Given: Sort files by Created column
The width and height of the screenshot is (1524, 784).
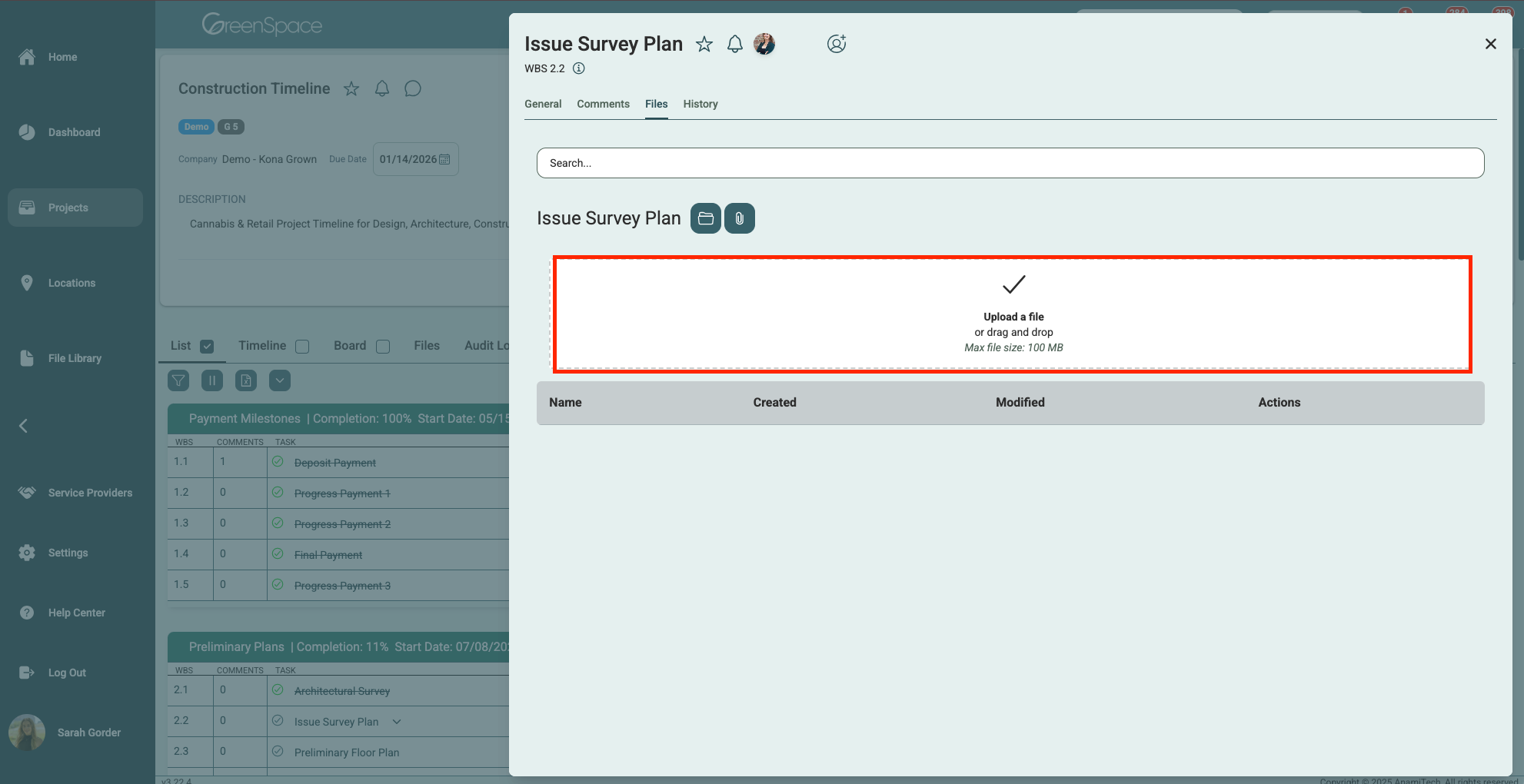Looking at the screenshot, I should (x=774, y=403).
